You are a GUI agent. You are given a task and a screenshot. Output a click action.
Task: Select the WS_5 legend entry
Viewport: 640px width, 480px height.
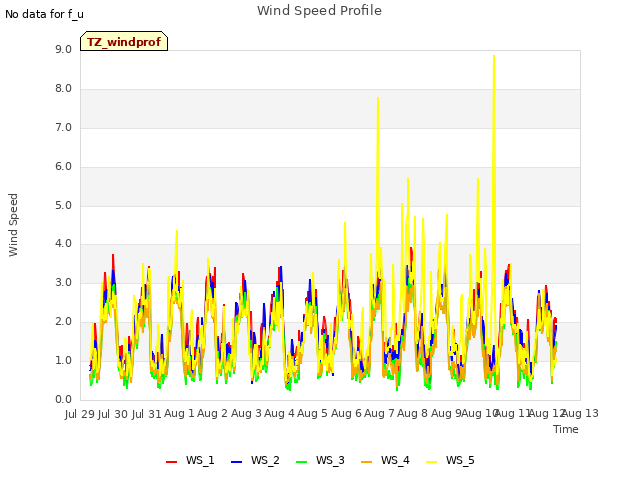click(x=450, y=460)
